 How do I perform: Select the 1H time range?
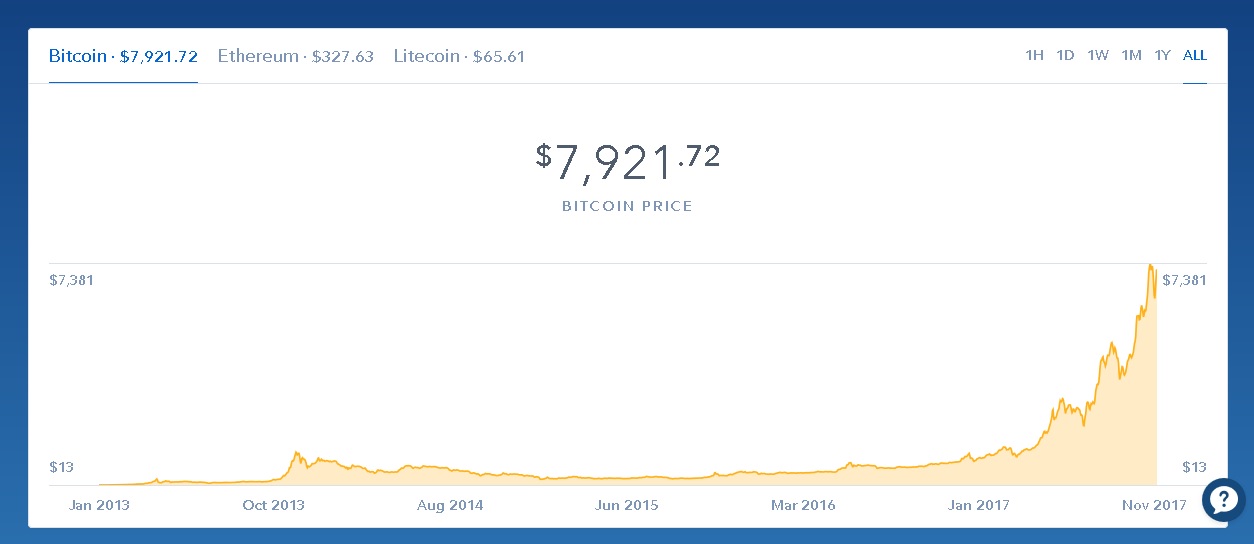click(1034, 55)
